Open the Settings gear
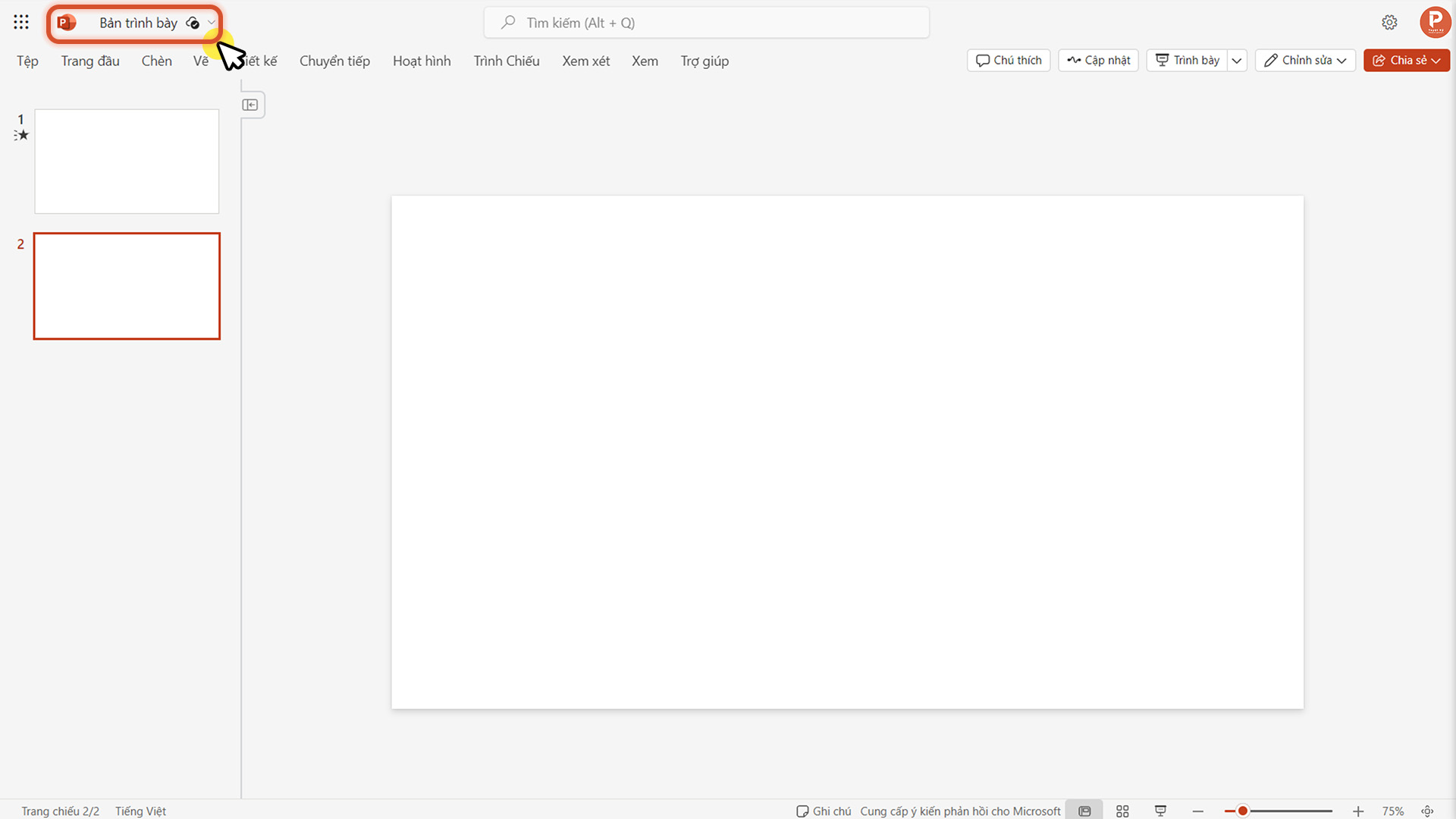The image size is (1456, 819). [x=1390, y=22]
